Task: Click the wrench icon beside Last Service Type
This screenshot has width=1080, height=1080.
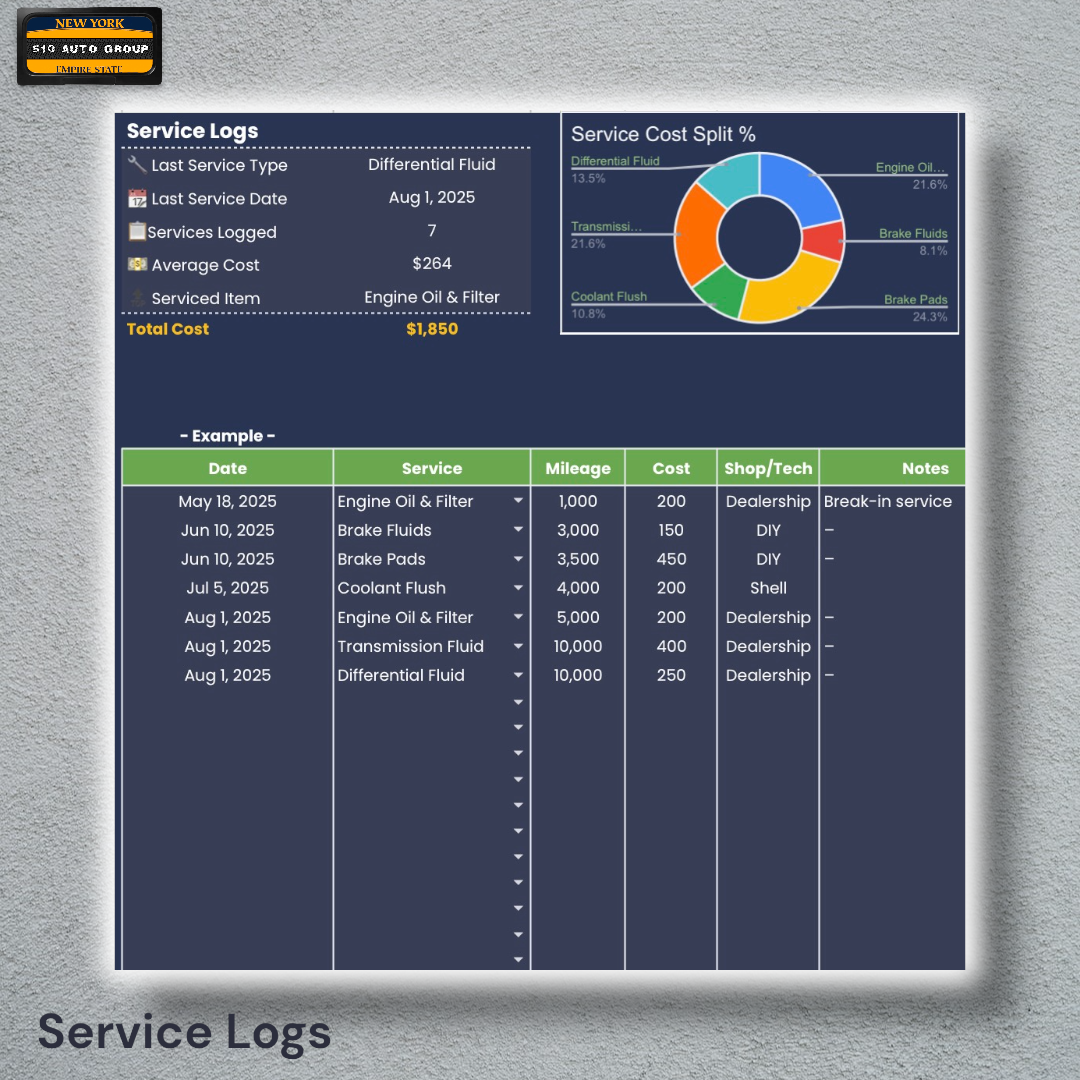Action: (x=138, y=165)
